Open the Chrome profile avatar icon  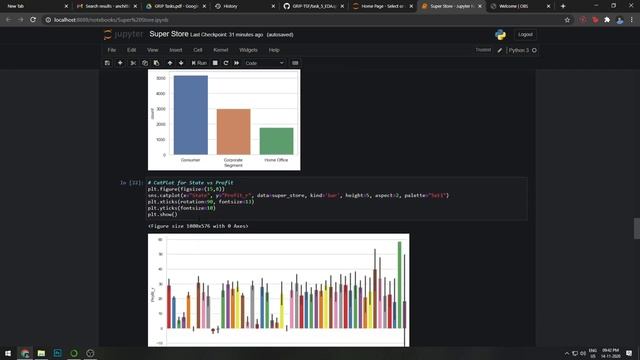620,20
